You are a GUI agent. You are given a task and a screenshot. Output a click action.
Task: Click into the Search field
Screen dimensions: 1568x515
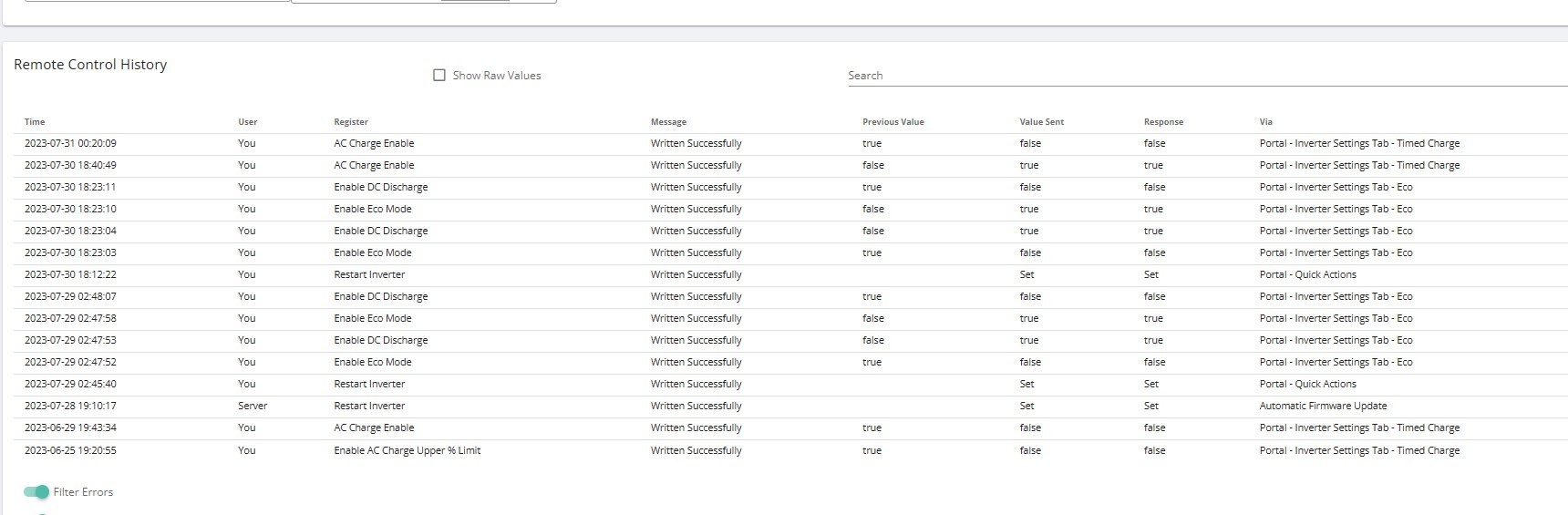pos(1208,76)
